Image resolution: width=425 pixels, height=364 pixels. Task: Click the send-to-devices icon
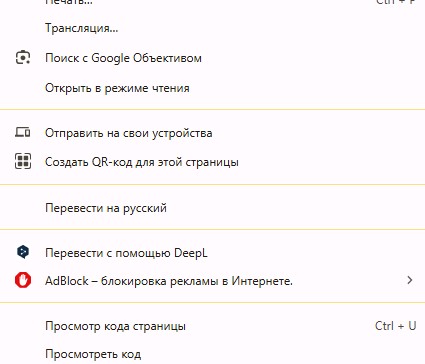click(23, 133)
